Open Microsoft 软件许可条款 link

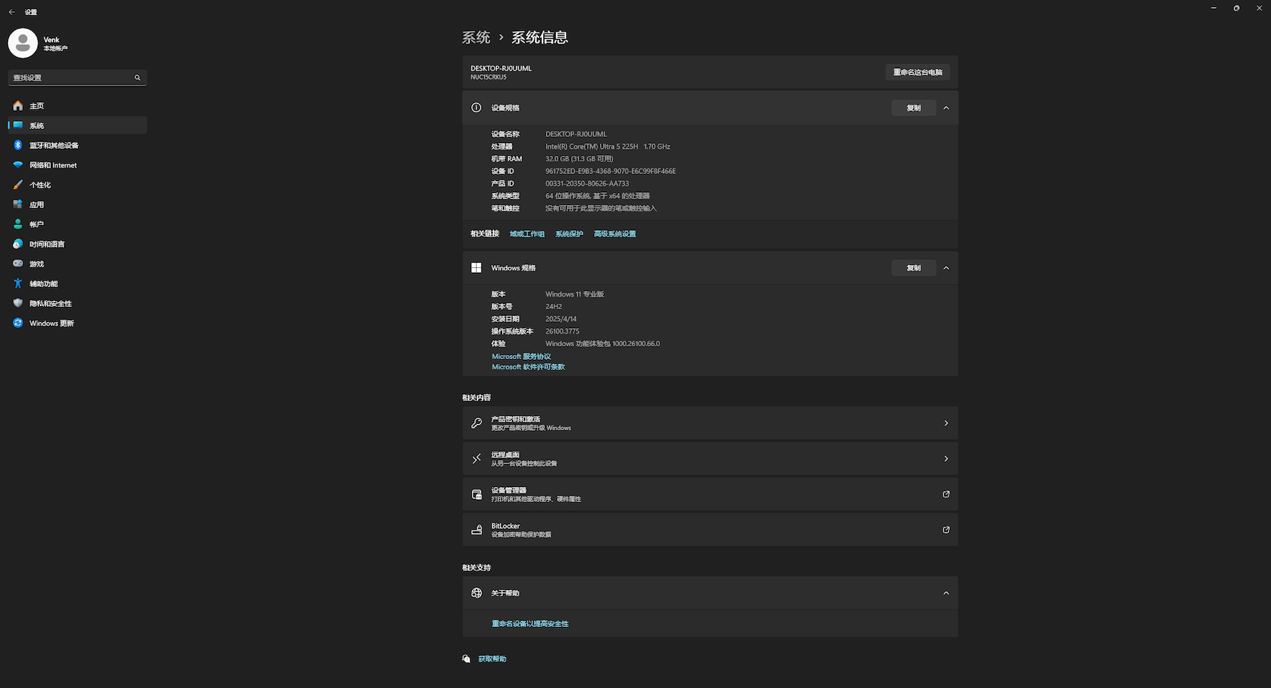click(x=528, y=367)
